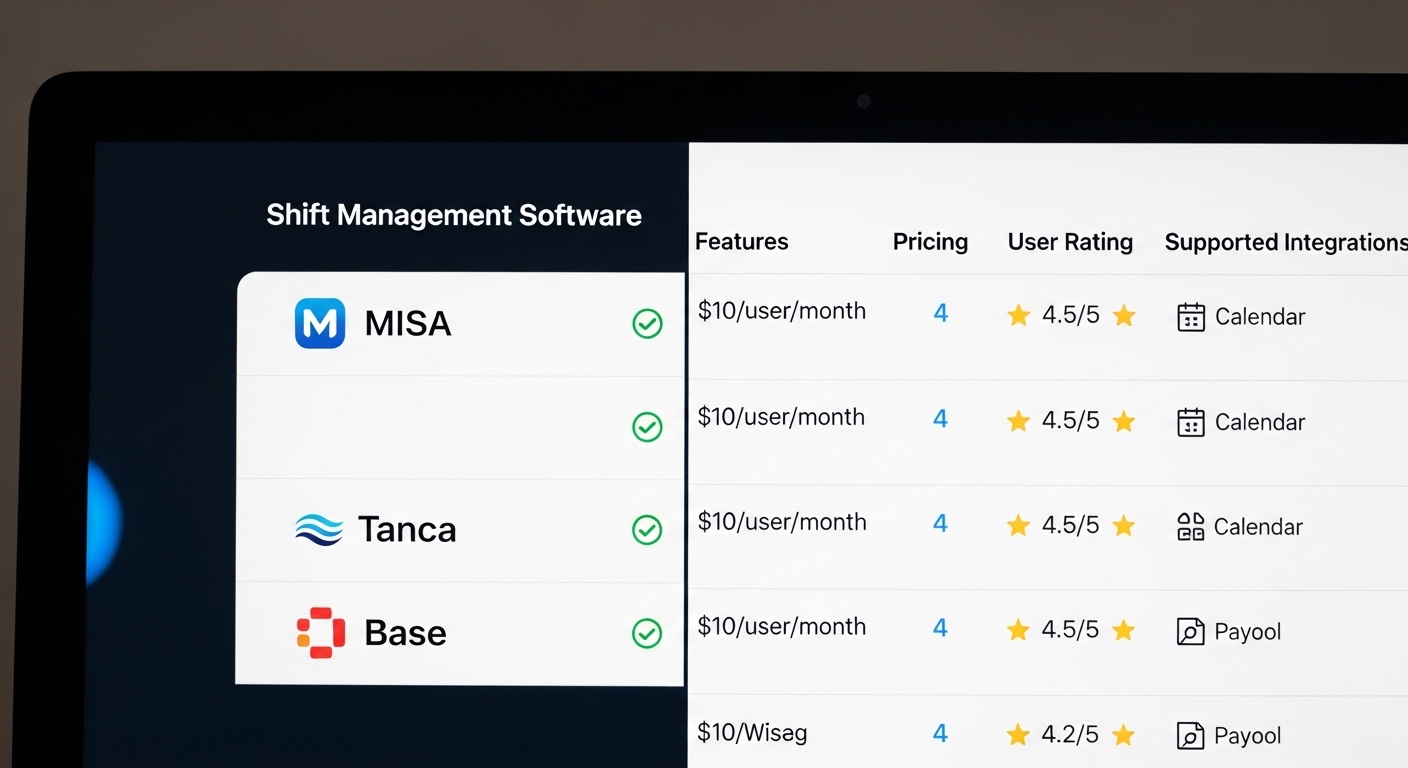The height and width of the screenshot is (768, 1408).
Task: Select the calendar icon in the MISA row
Action: pyautogui.click(x=1190, y=317)
